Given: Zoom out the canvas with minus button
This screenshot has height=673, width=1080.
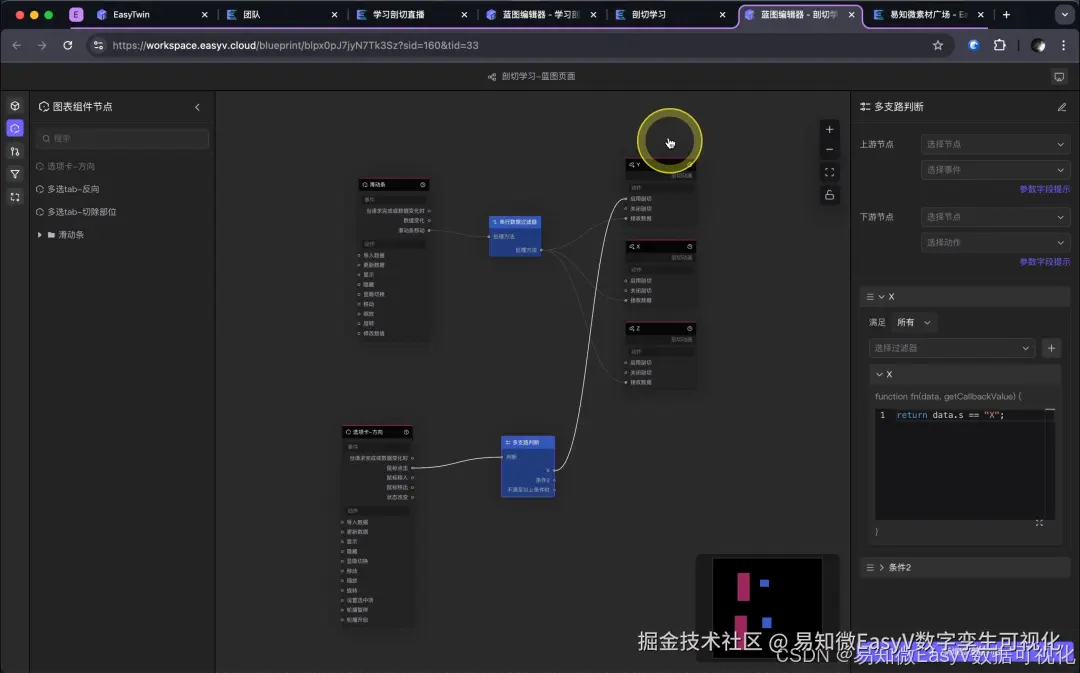Looking at the screenshot, I should click(829, 149).
